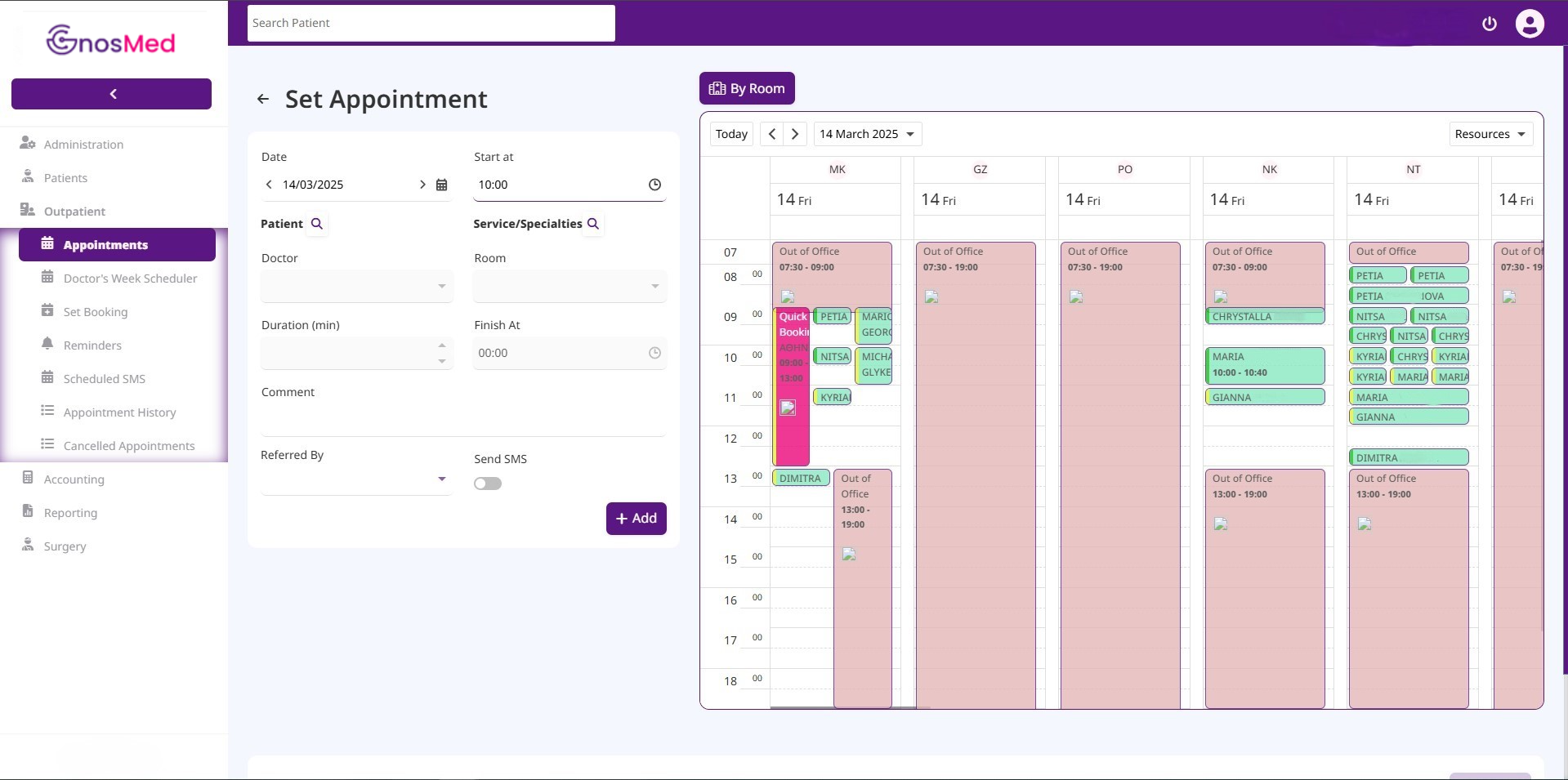Viewport: 1568px width, 780px height.
Task: Go to previous day in scheduler toolbar
Action: click(772, 134)
